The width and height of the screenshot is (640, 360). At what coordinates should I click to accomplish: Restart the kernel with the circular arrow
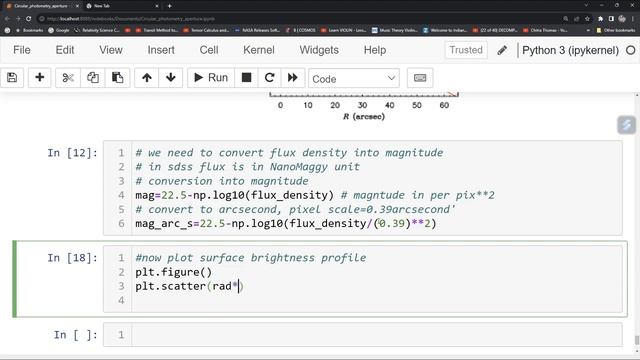point(269,78)
